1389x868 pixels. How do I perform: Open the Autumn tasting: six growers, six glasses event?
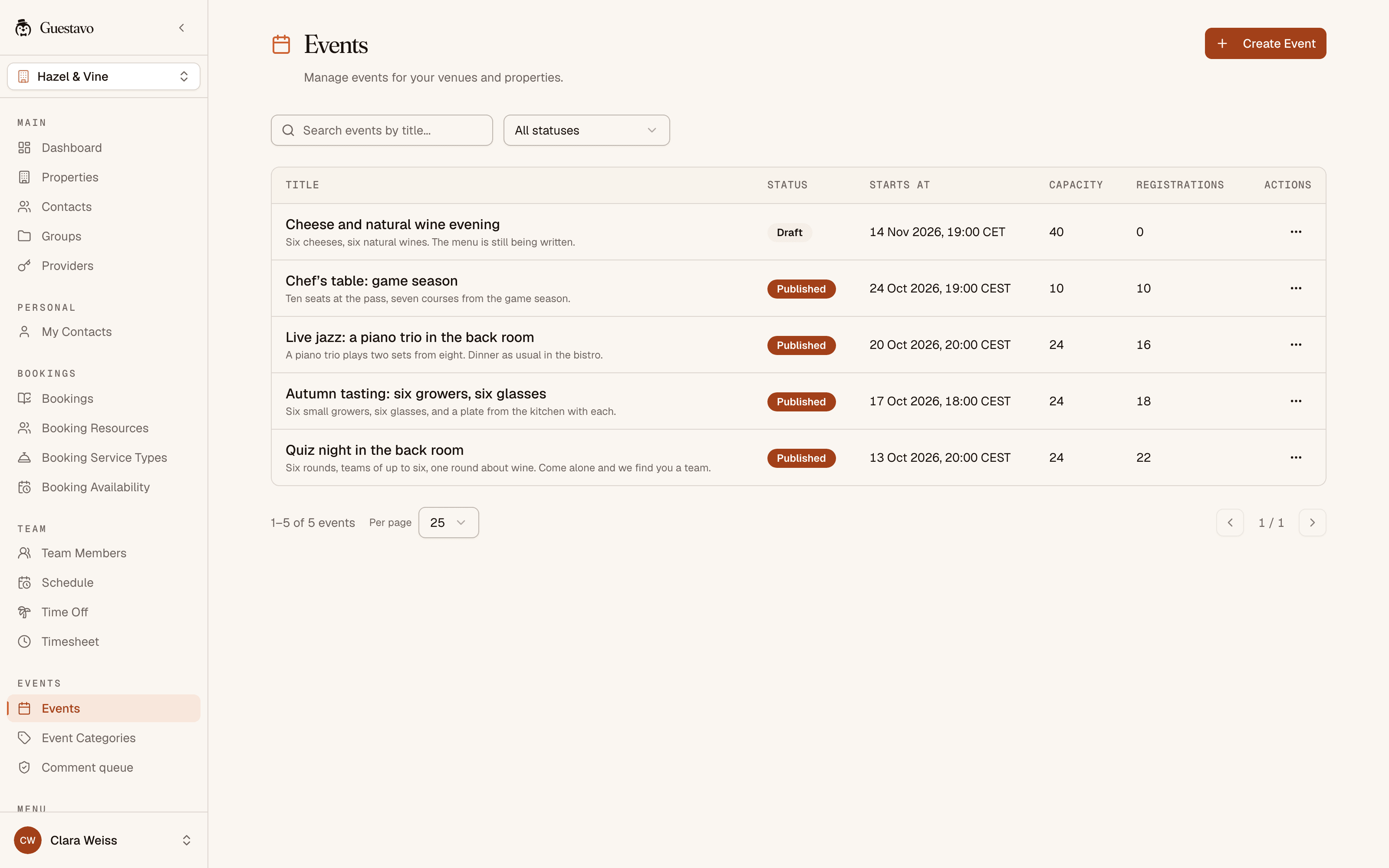pos(415,394)
